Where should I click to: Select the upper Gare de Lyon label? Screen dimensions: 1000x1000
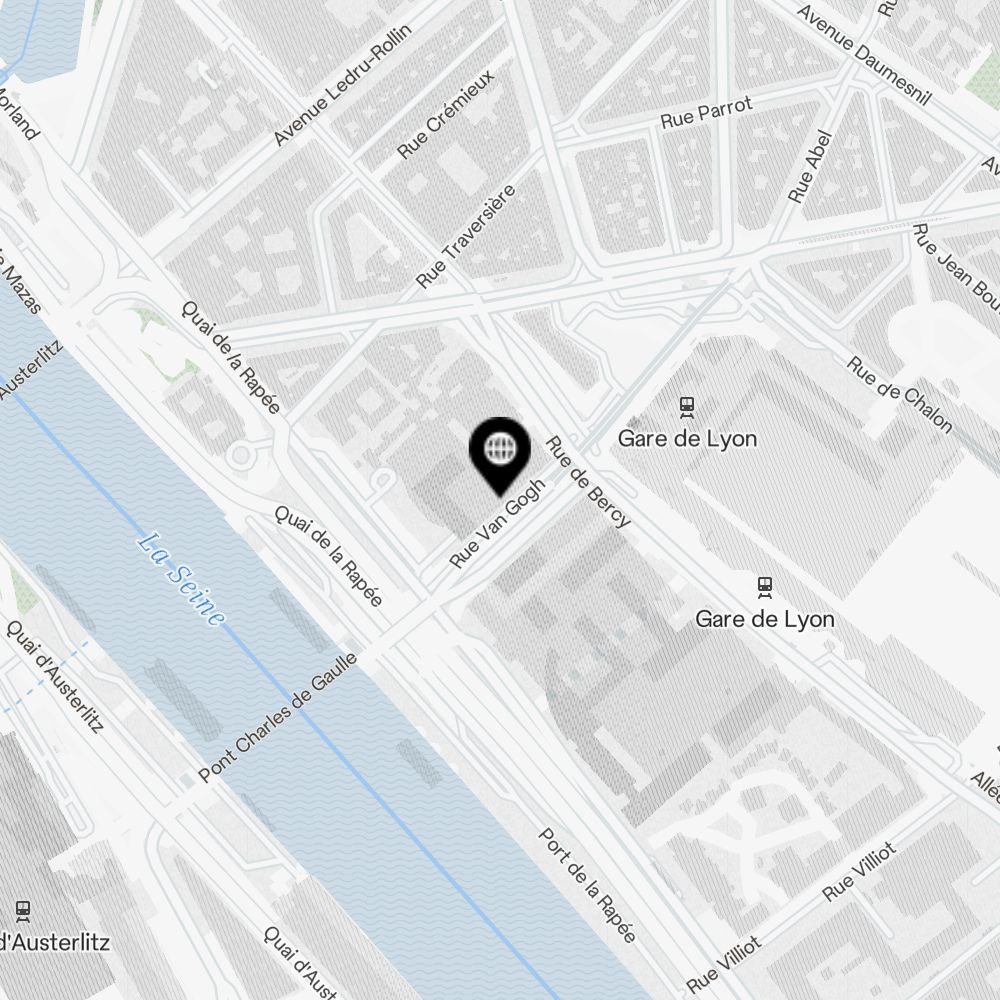pos(688,439)
